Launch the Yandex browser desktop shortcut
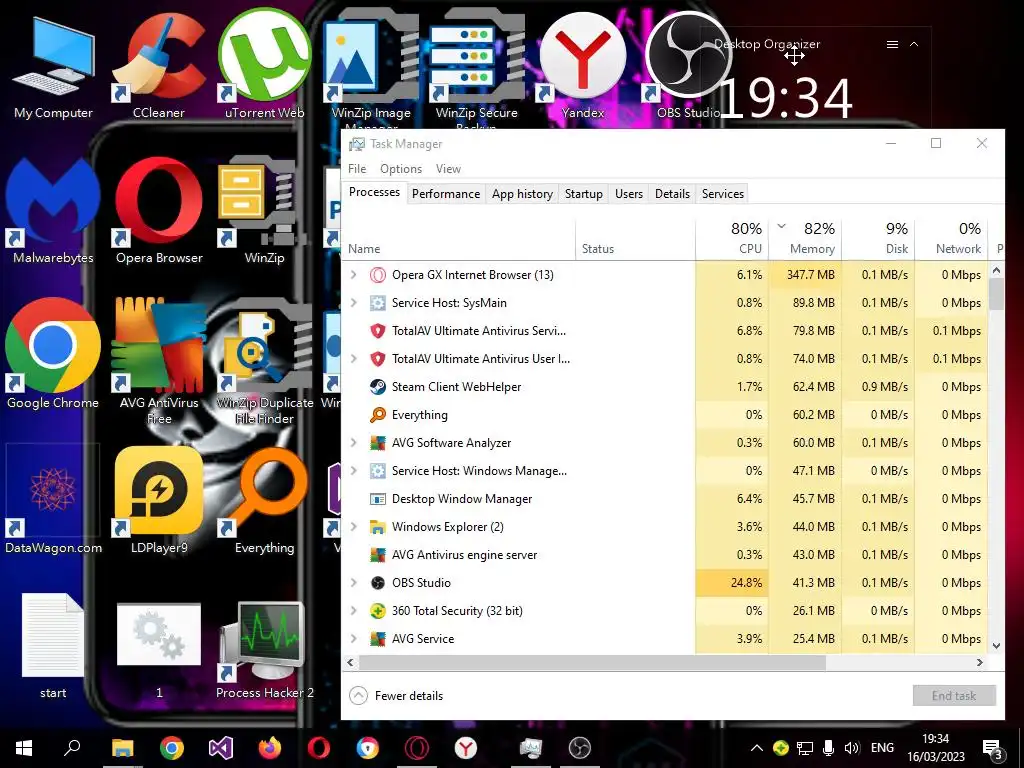This screenshot has width=1024, height=768. coord(583,65)
